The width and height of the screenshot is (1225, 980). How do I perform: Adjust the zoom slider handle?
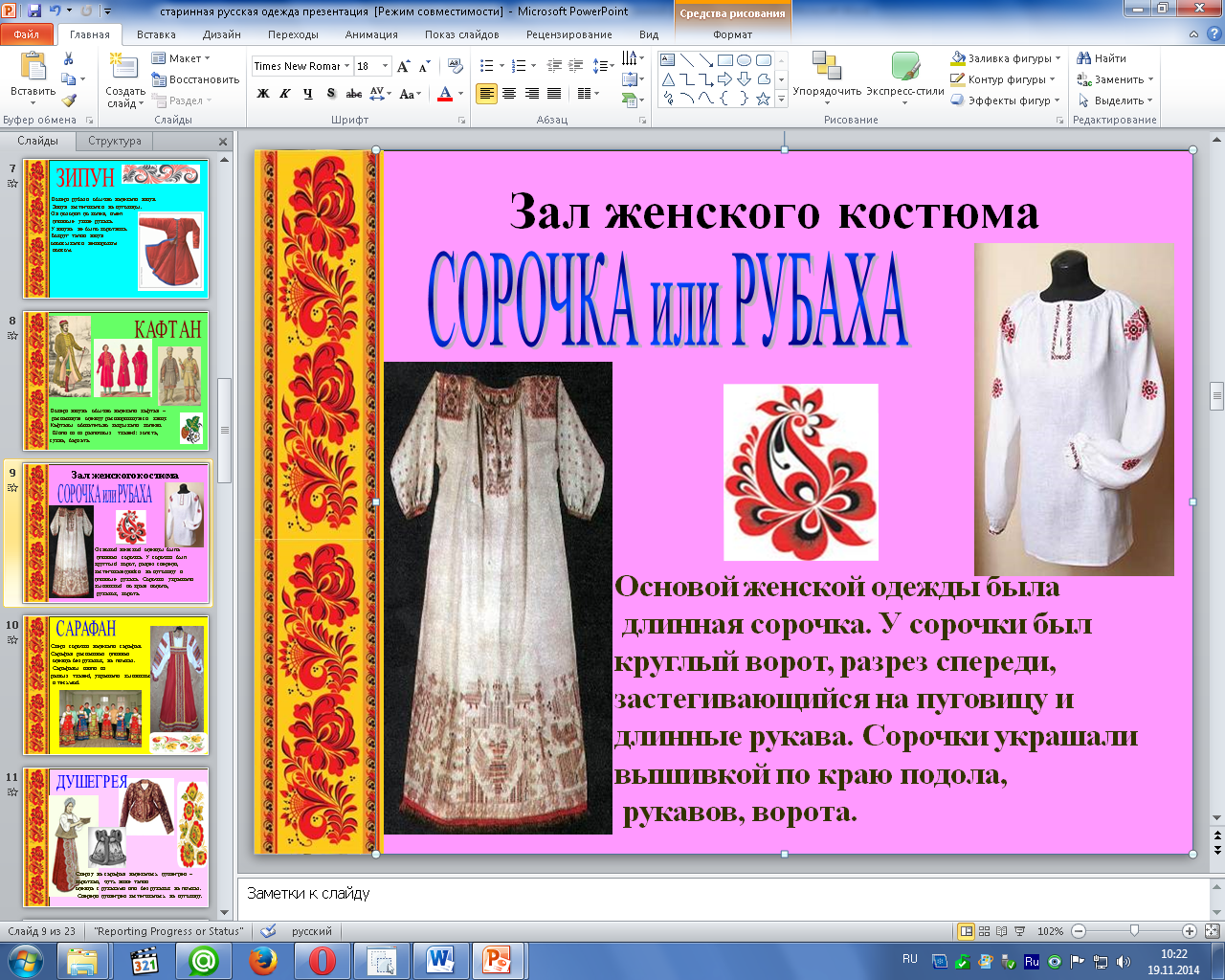tap(1134, 931)
